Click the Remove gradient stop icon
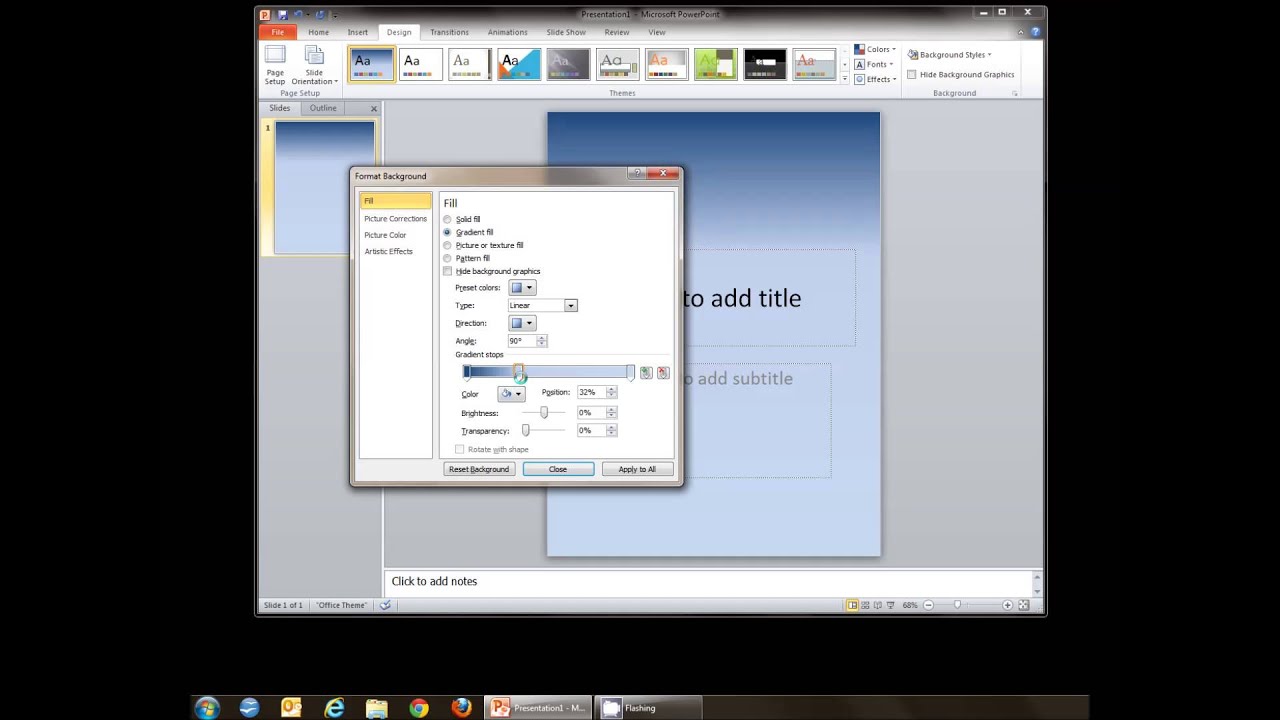 pyautogui.click(x=662, y=373)
